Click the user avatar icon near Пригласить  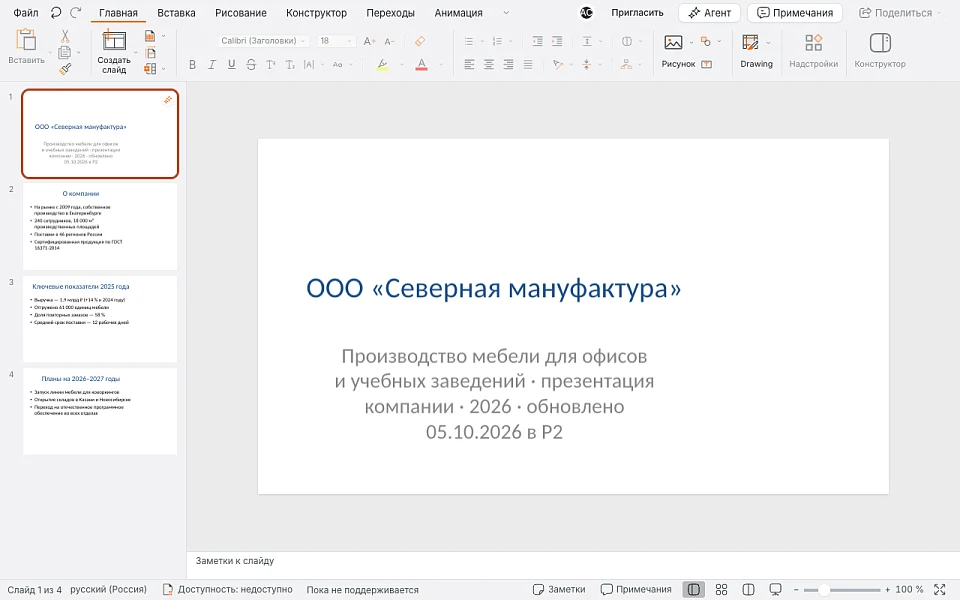[x=586, y=12]
